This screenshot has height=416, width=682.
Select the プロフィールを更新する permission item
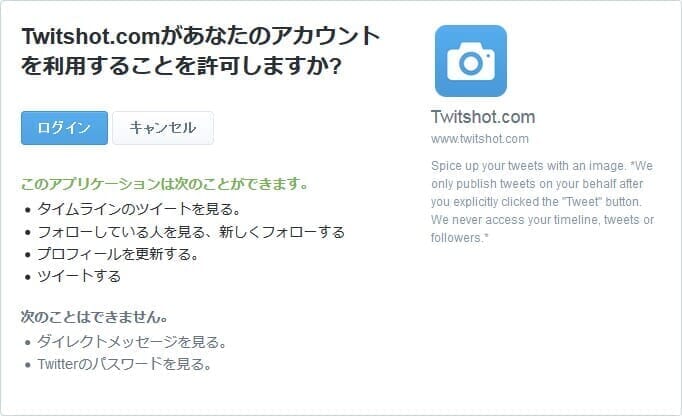click(x=117, y=254)
